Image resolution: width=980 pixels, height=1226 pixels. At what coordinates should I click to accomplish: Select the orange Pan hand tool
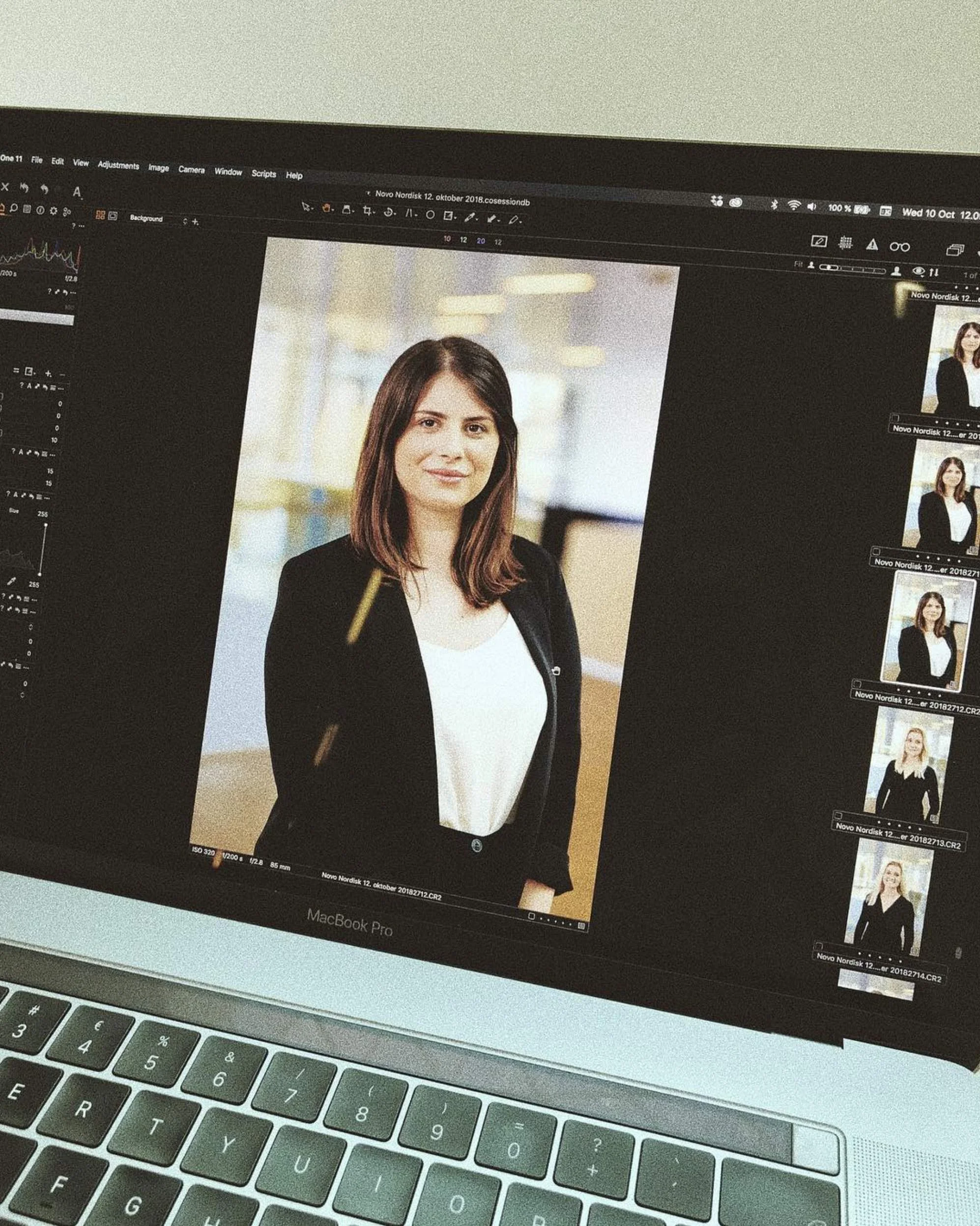click(x=326, y=209)
